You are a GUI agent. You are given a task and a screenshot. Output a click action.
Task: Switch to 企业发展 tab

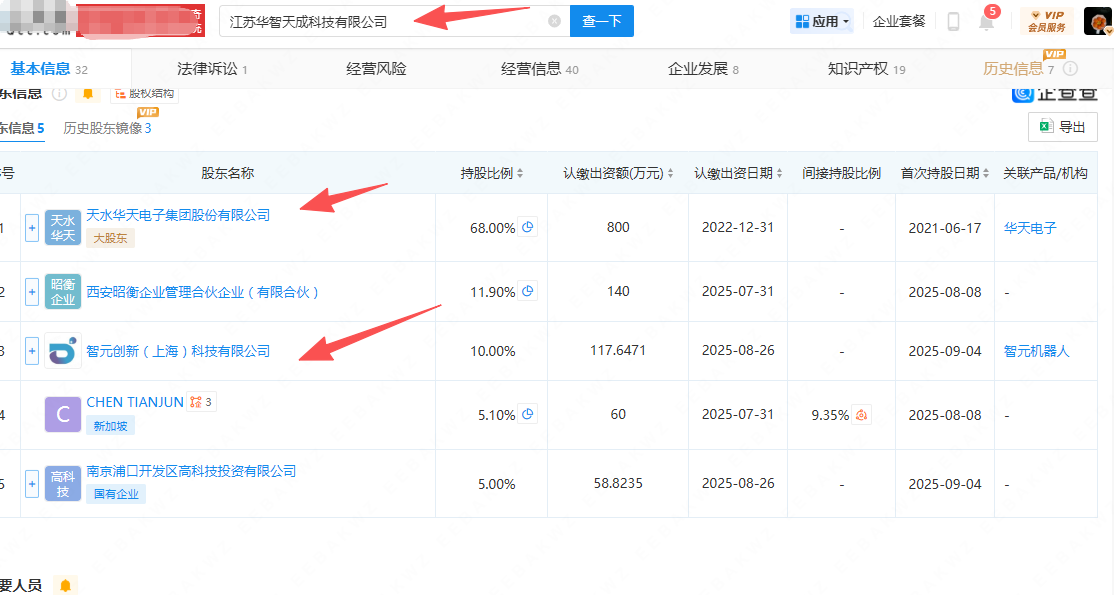click(x=703, y=68)
